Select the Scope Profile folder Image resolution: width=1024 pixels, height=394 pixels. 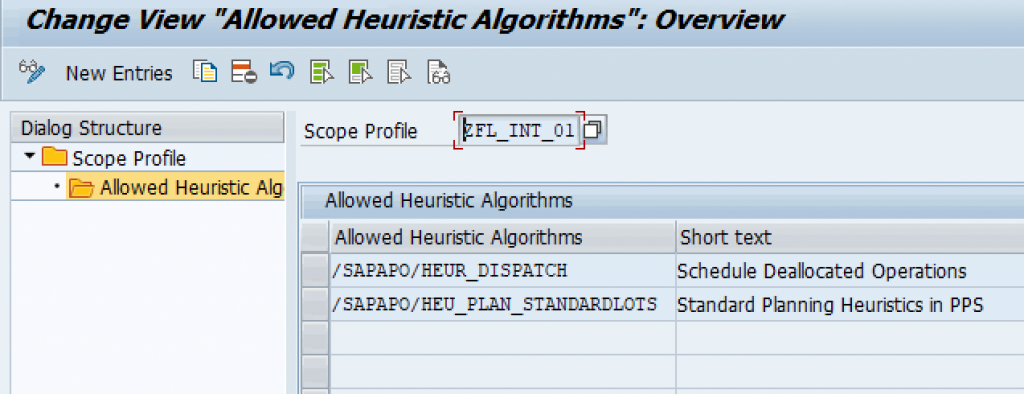coord(114,158)
